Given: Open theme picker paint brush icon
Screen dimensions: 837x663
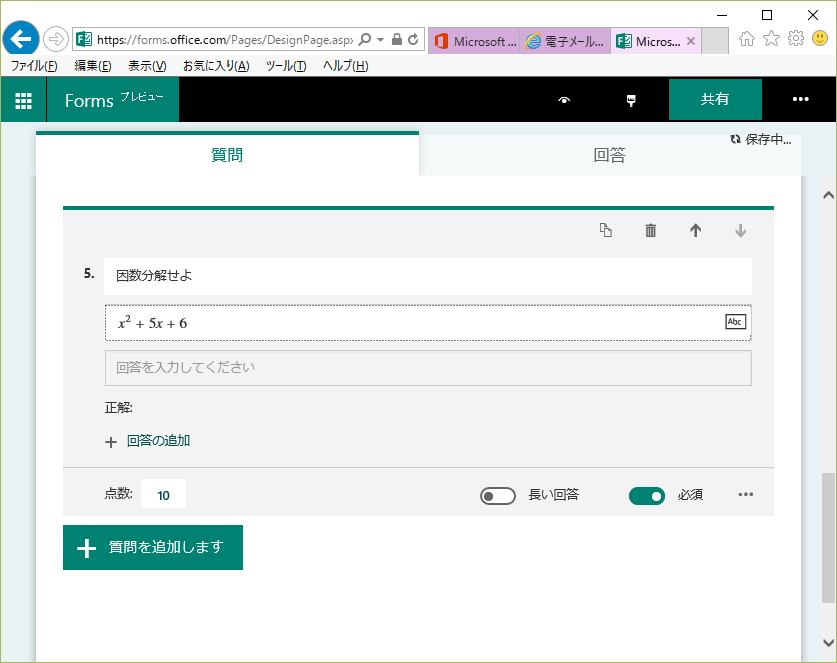Looking at the screenshot, I should tap(631, 100).
